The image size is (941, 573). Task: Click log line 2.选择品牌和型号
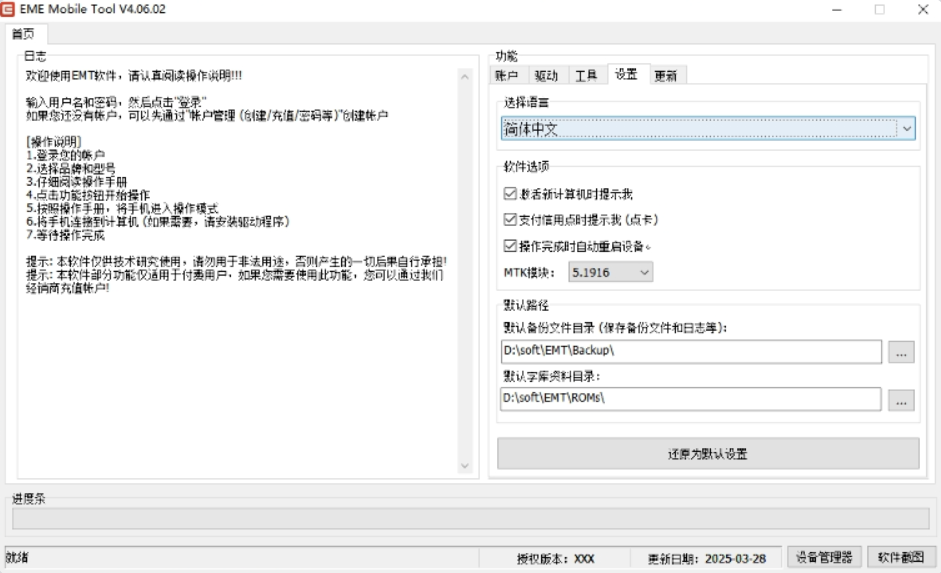[x=70, y=168]
